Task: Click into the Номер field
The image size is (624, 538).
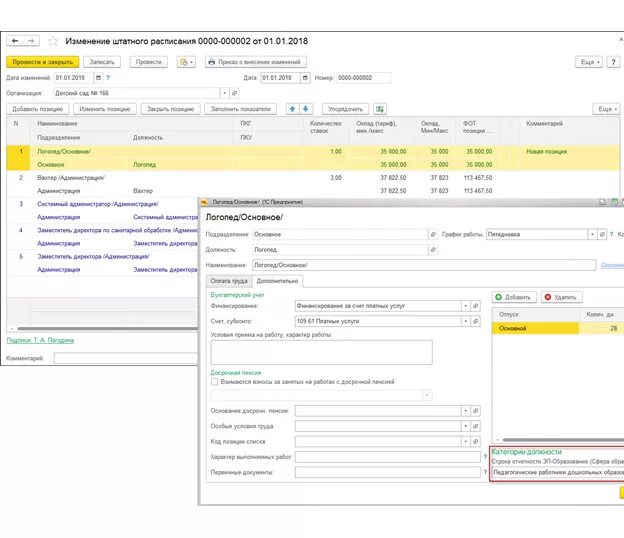Action: coord(364,78)
